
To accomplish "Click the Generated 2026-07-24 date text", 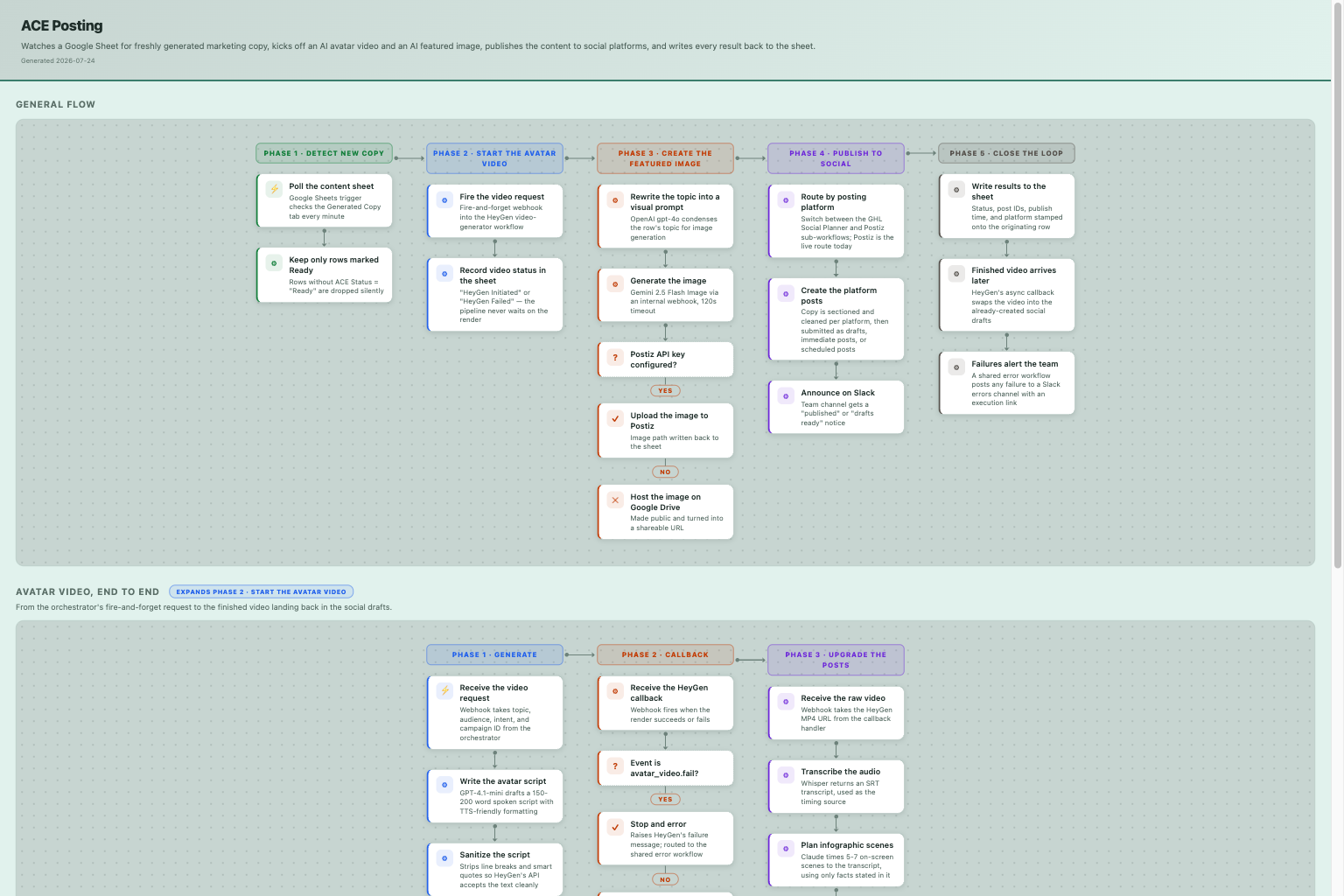I will pyautogui.click(x=58, y=60).
